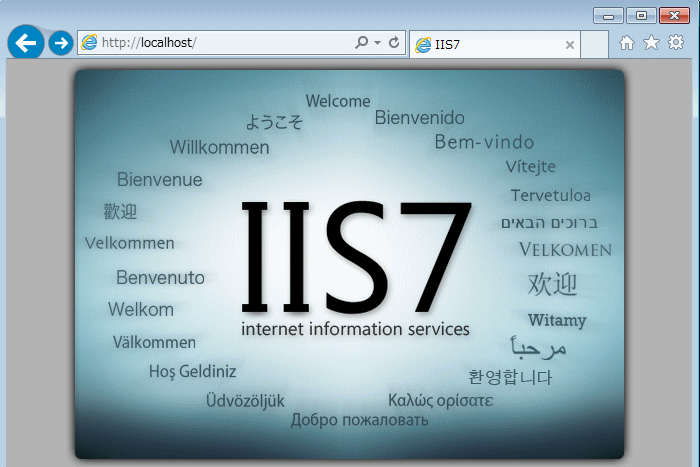Click the 'Willkommen' text

coord(220,147)
